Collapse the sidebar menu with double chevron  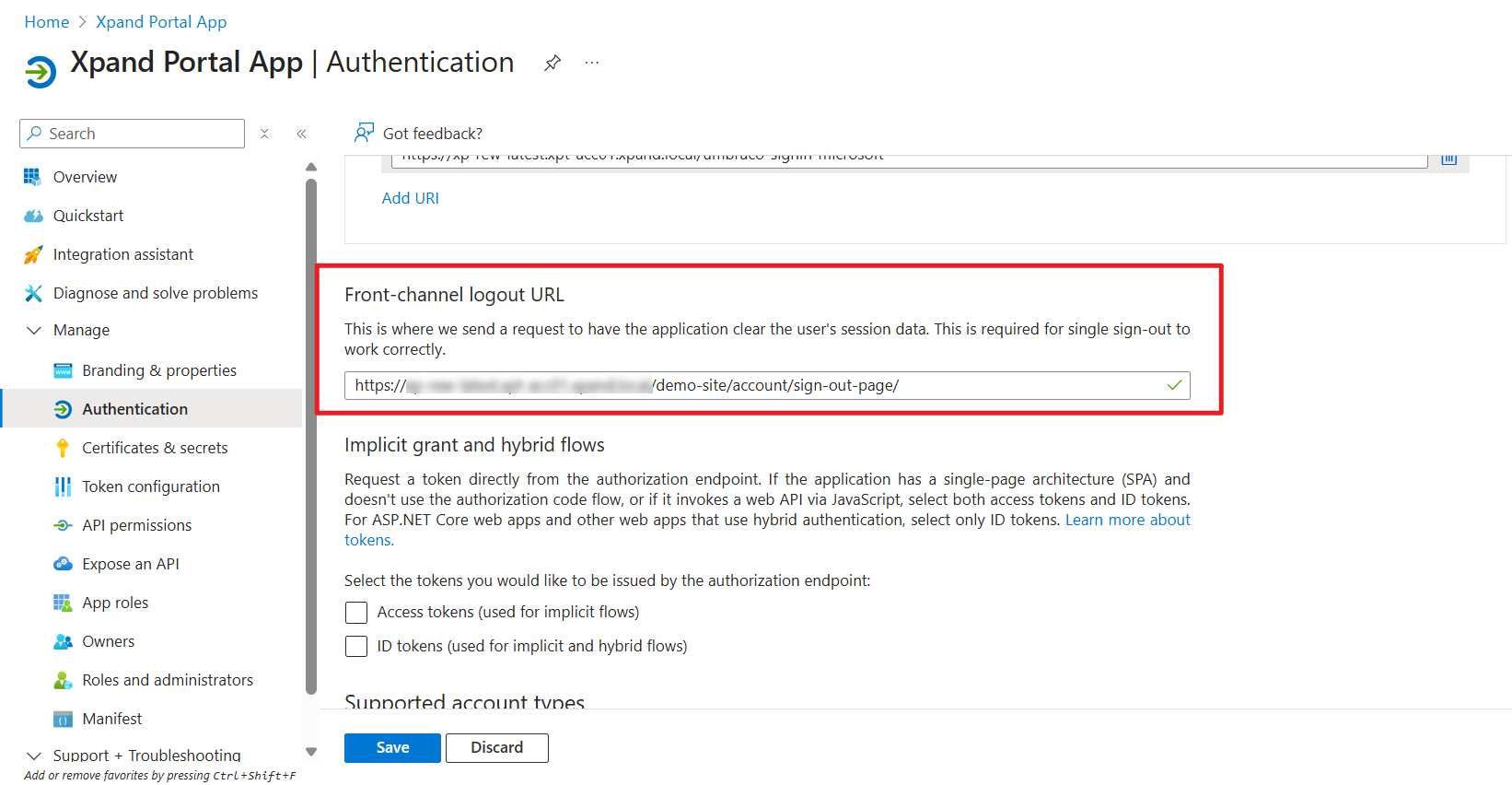coord(301,134)
